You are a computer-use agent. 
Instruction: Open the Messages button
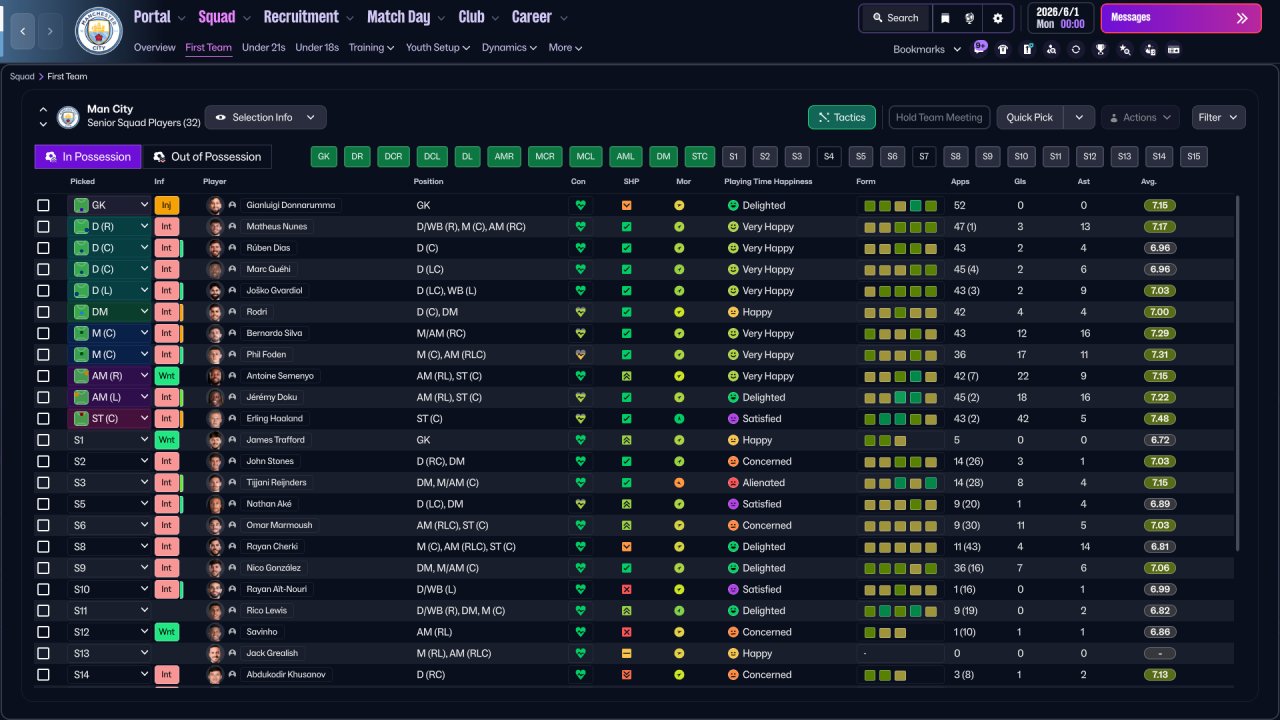[x=1181, y=18]
